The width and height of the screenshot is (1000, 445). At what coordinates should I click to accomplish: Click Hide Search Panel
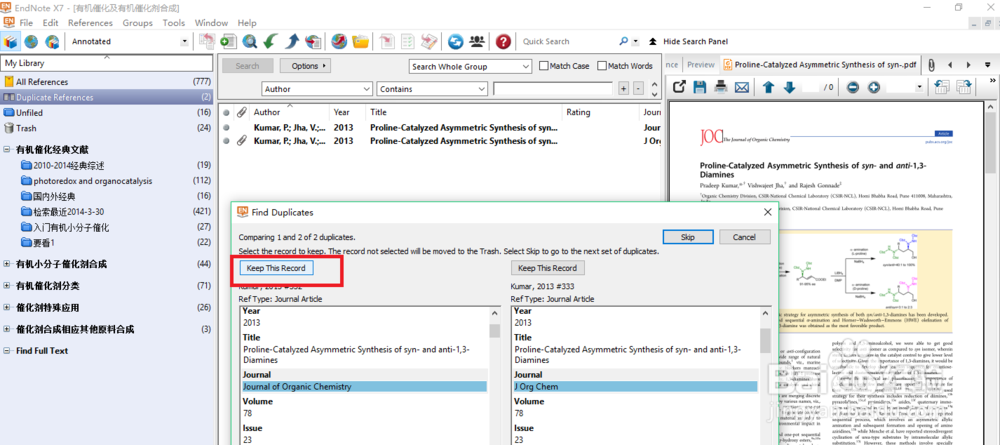point(689,41)
